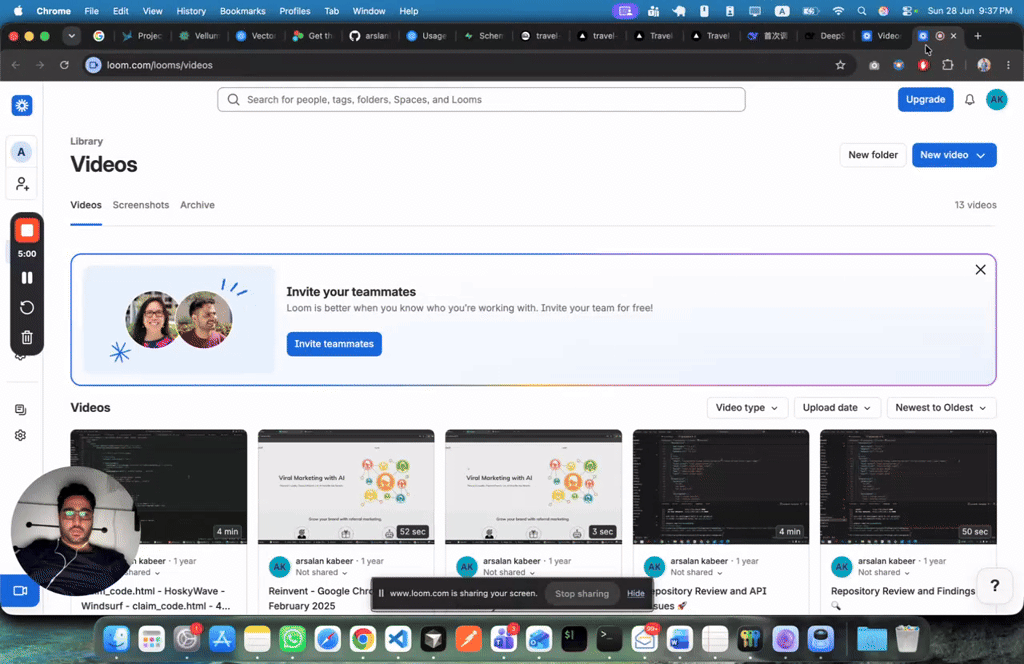Open the Chrome extensions puzzle icon
Screen dimensions: 1024x664
[x=948, y=65]
